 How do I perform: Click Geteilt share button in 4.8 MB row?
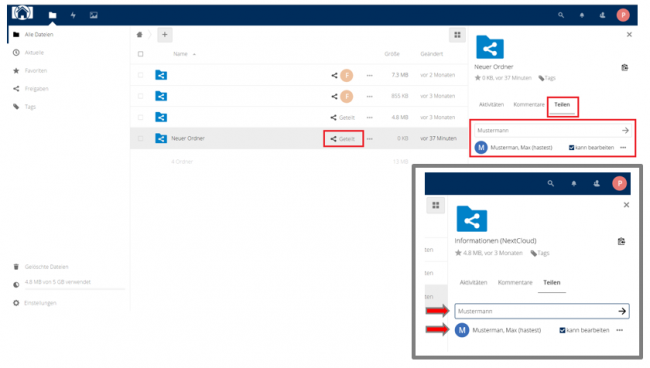pos(342,118)
